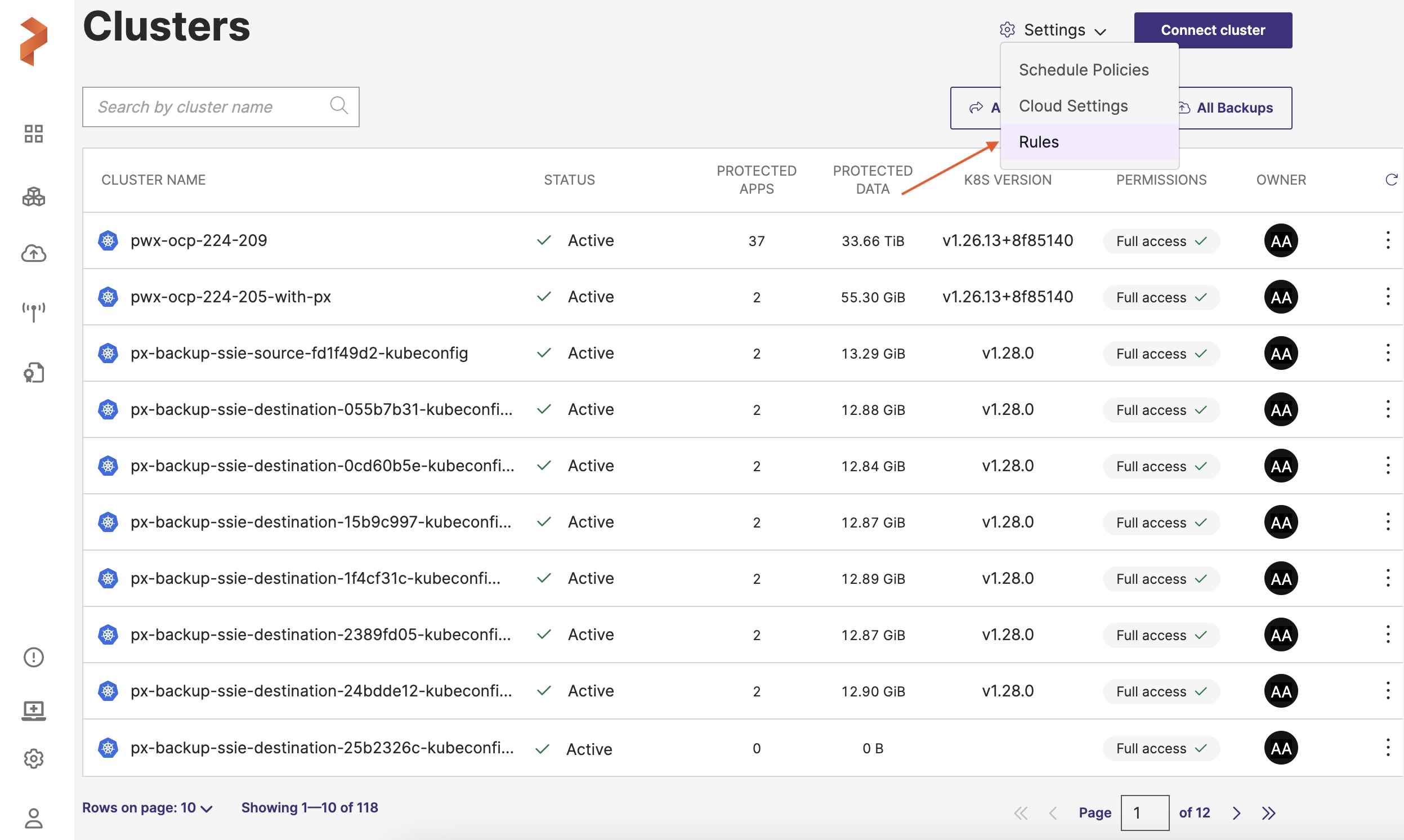Expand Rows on page selector
This screenshot has height=840, width=1404.
click(147, 808)
